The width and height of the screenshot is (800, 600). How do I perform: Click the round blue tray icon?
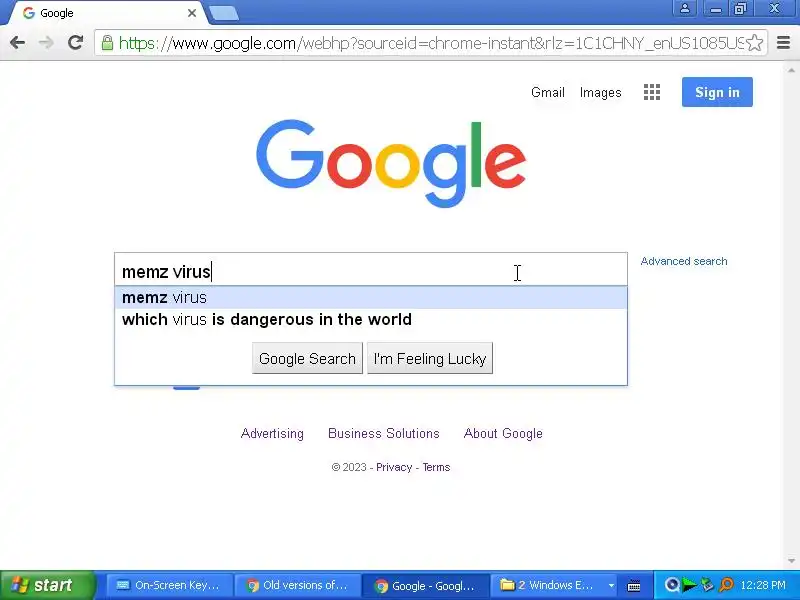click(672, 585)
